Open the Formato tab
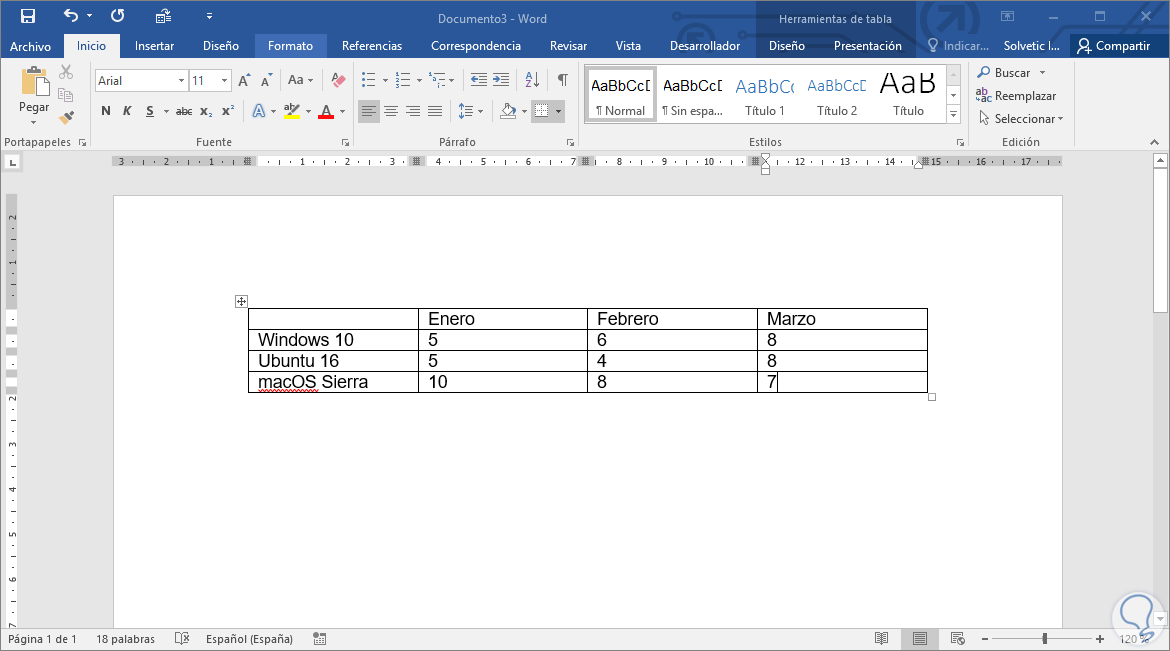The image size is (1170, 651). click(x=290, y=46)
